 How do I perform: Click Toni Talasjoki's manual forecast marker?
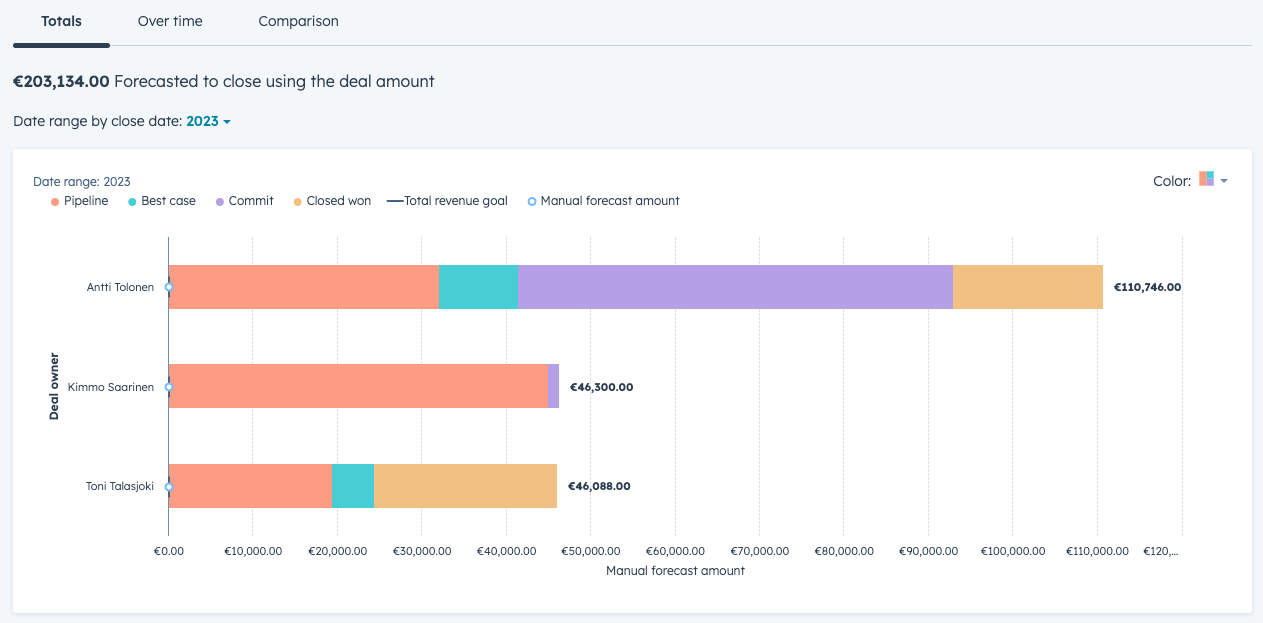click(x=168, y=487)
